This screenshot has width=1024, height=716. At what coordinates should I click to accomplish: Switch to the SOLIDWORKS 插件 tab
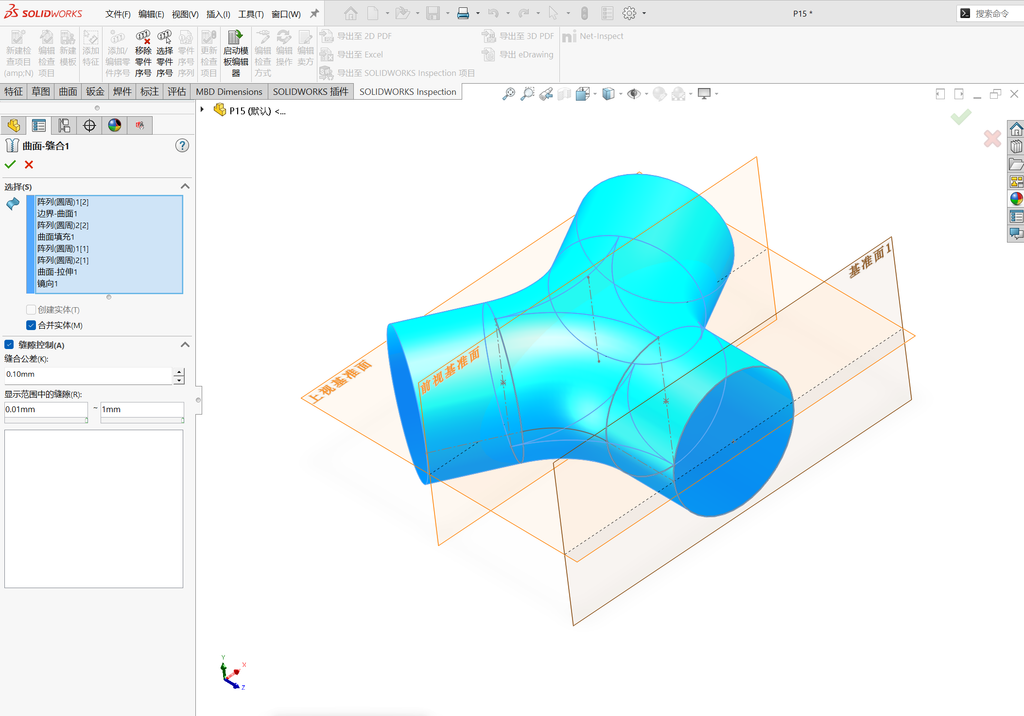311,91
